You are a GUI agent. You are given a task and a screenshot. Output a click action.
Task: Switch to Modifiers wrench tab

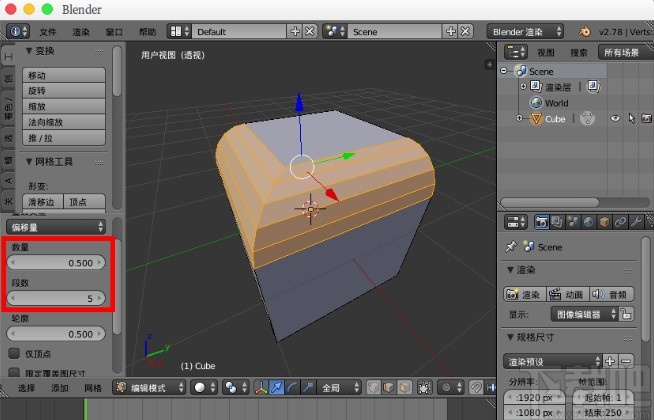(636, 222)
